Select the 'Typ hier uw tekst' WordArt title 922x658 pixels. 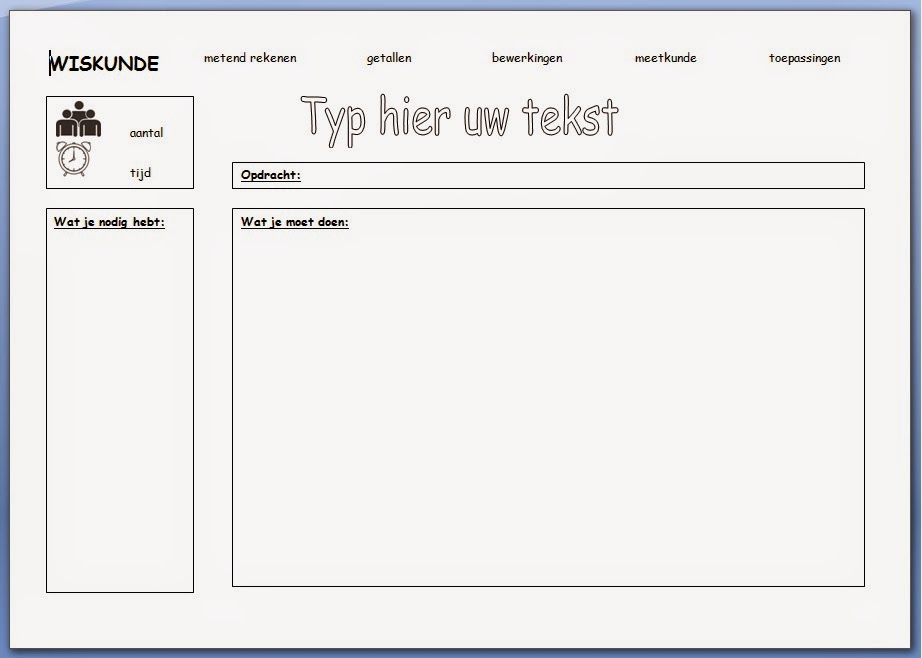459,119
